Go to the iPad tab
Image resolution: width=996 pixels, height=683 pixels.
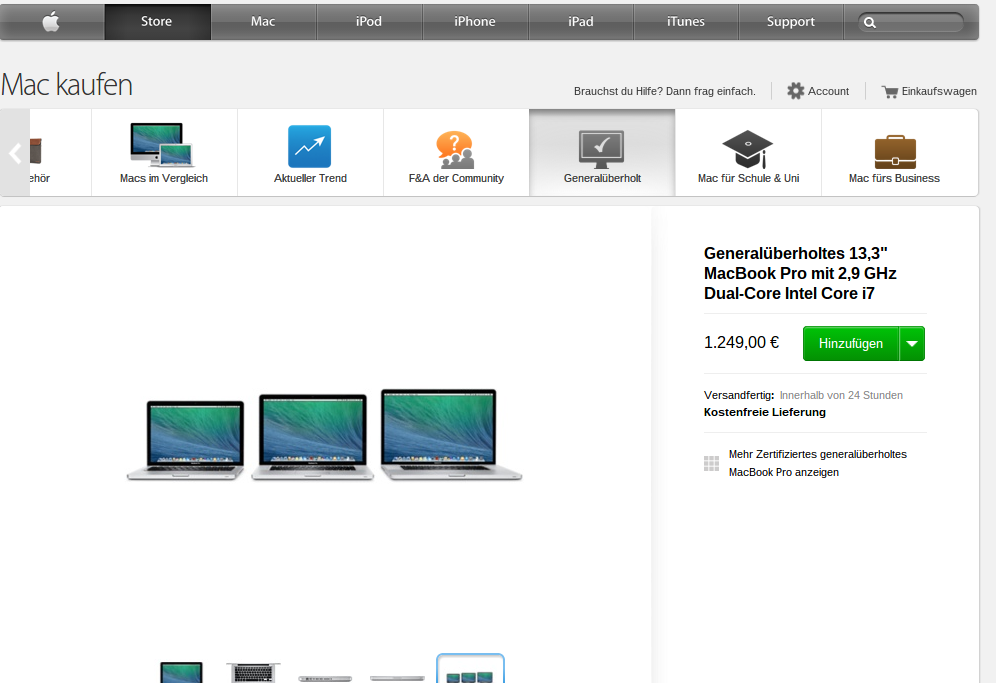(x=581, y=22)
